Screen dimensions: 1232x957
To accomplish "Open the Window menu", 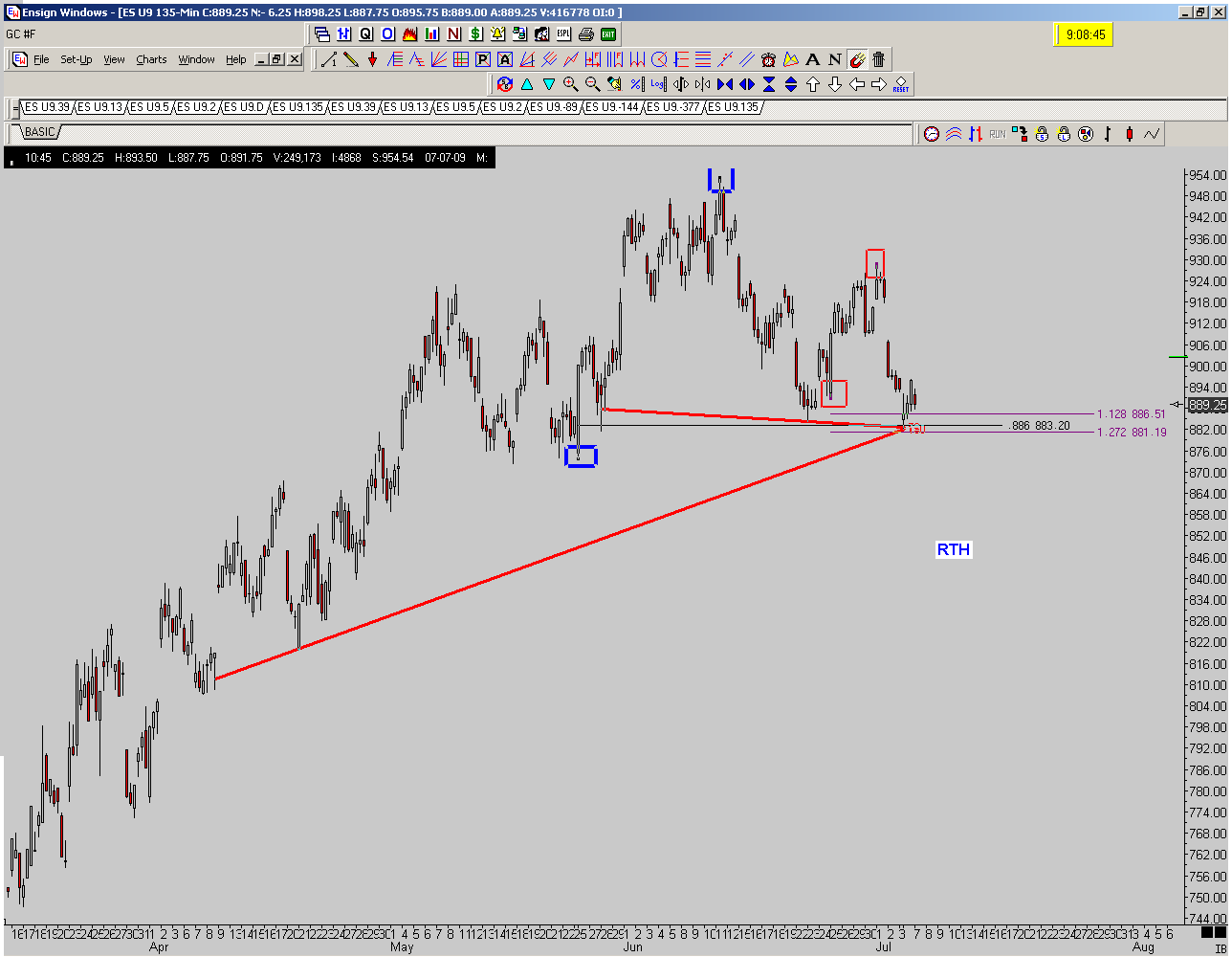I will (196, 59).
